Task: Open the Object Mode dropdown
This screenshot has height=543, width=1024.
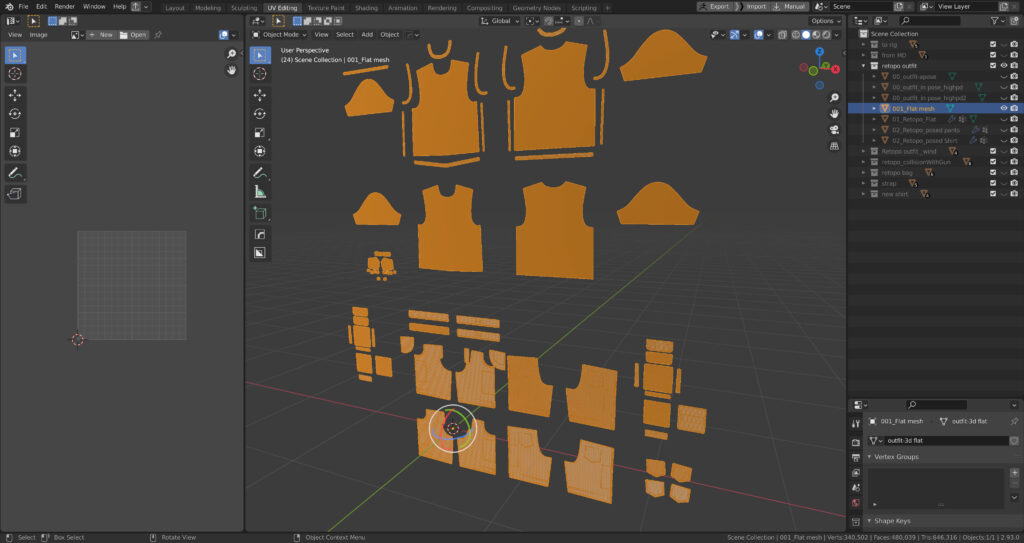Action: point(280,34)
